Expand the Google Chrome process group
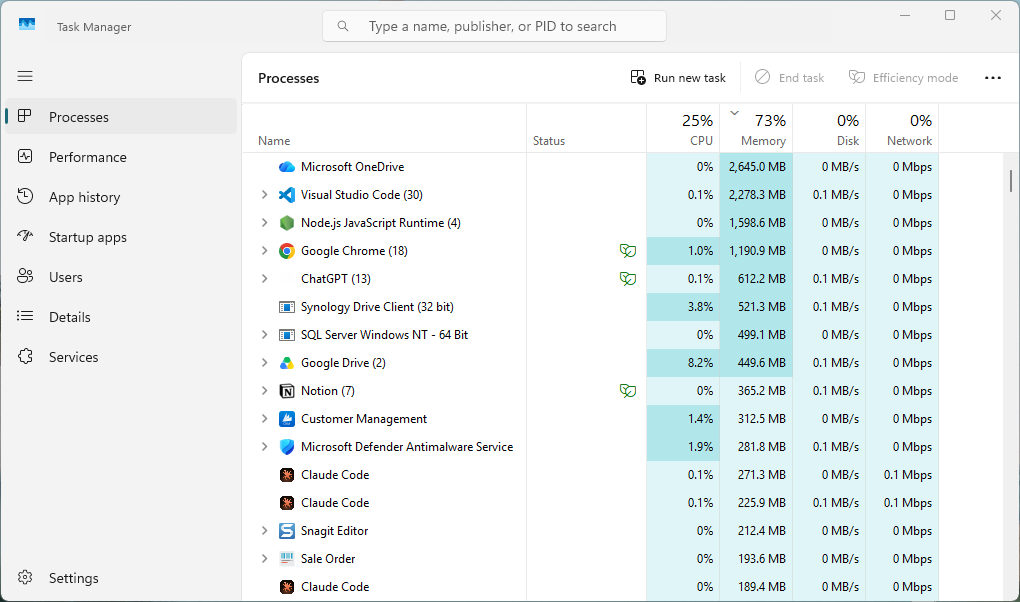Image resolution: width=1020 pixels, height=602 pixels. coord(264,251)
